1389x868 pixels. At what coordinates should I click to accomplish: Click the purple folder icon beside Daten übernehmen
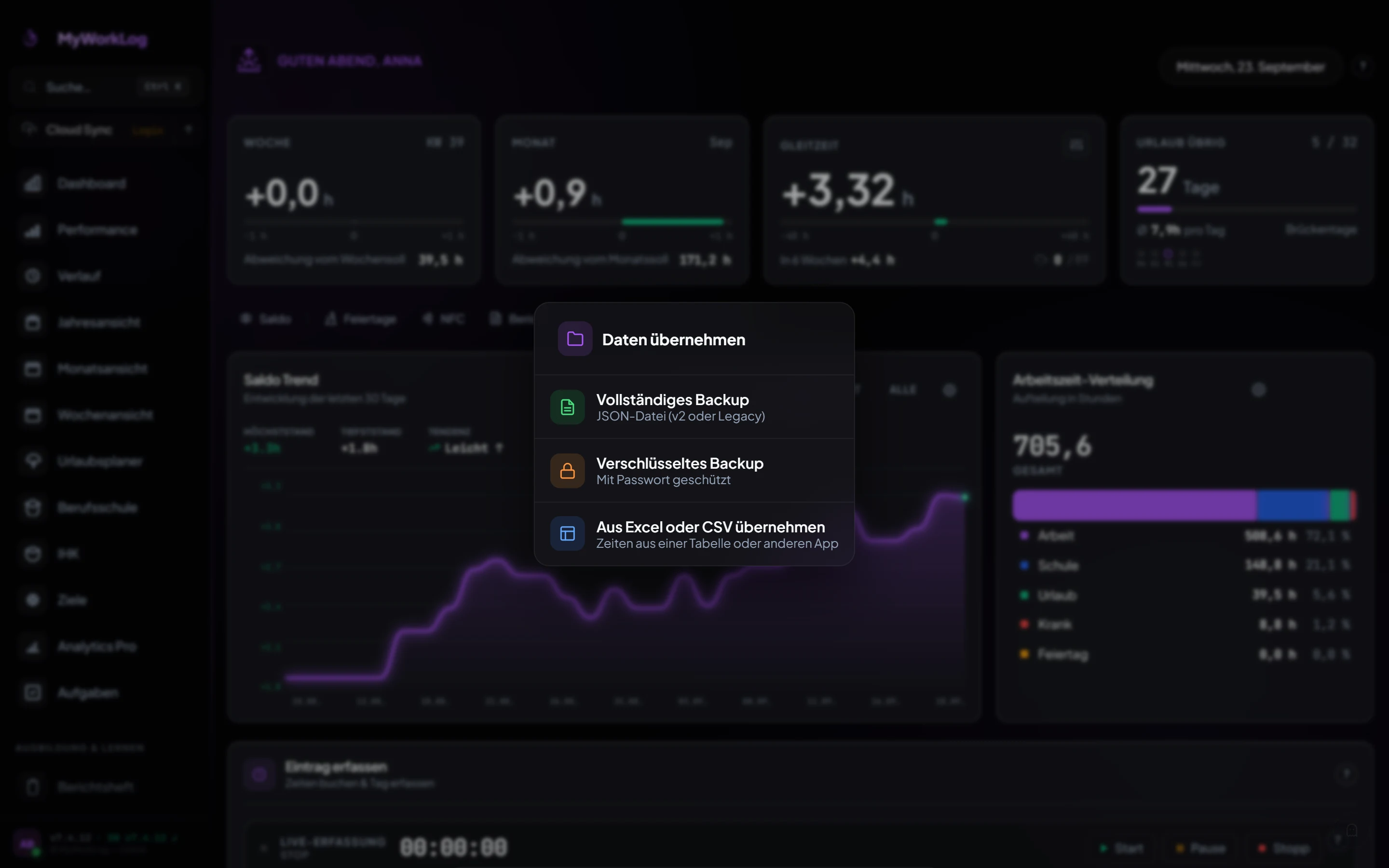click(574, 339)
